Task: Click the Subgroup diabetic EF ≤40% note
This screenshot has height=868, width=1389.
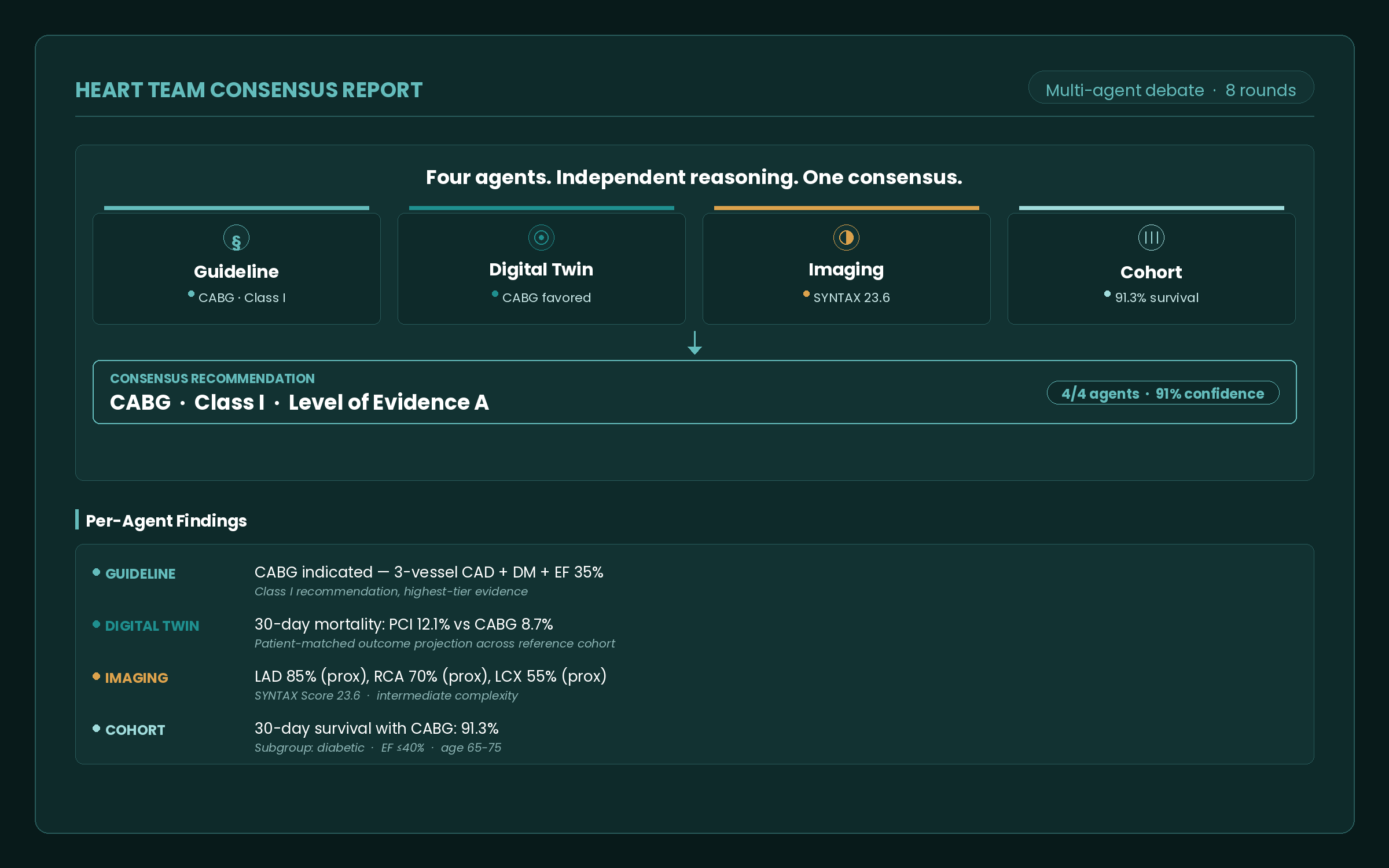Action: 378,748
